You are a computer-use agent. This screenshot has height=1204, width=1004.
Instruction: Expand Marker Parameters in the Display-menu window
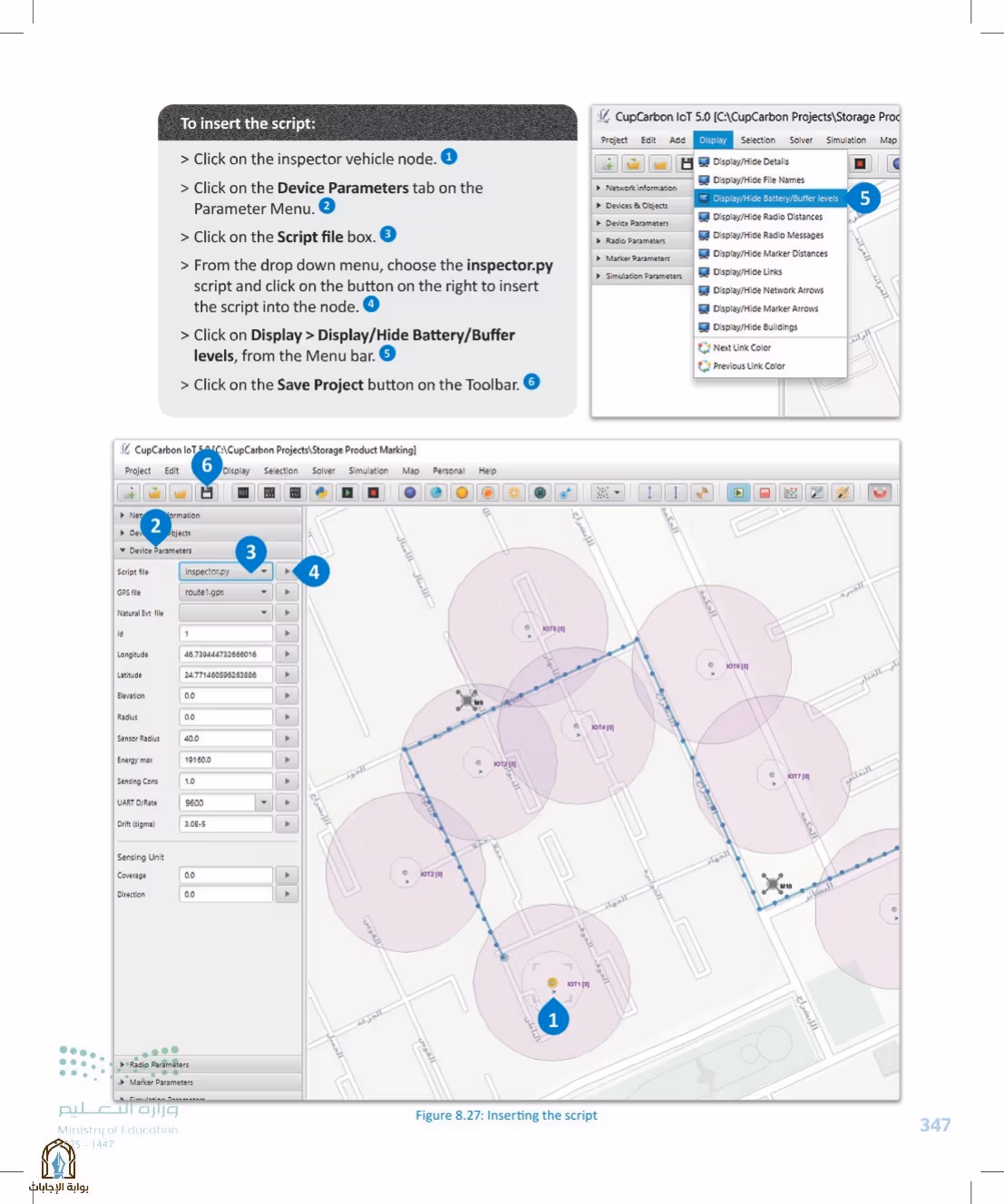point(641,258)
